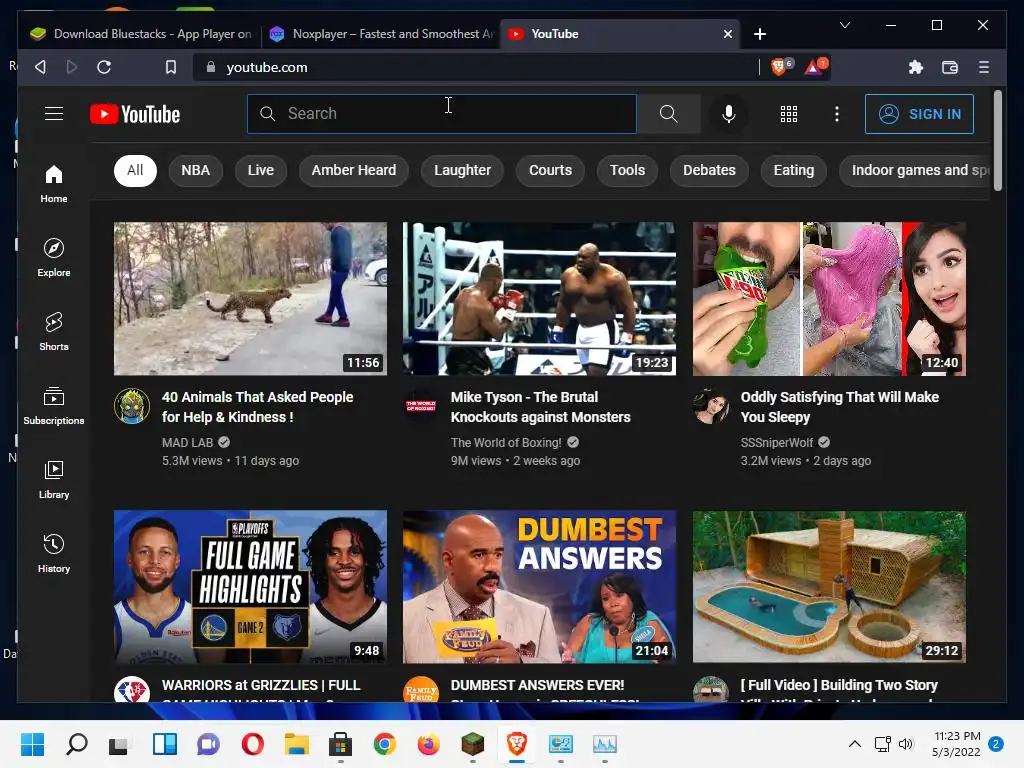Show hidden system tray icons

[854, 744]
